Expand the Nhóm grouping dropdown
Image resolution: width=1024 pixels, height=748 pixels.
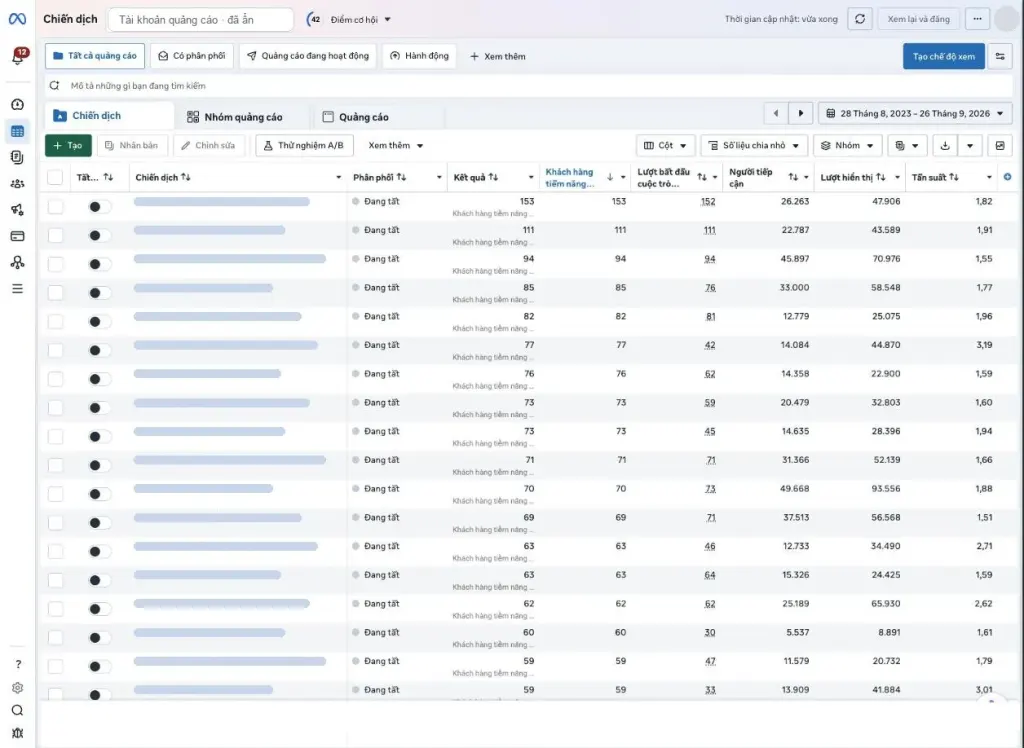pos(848,146)
